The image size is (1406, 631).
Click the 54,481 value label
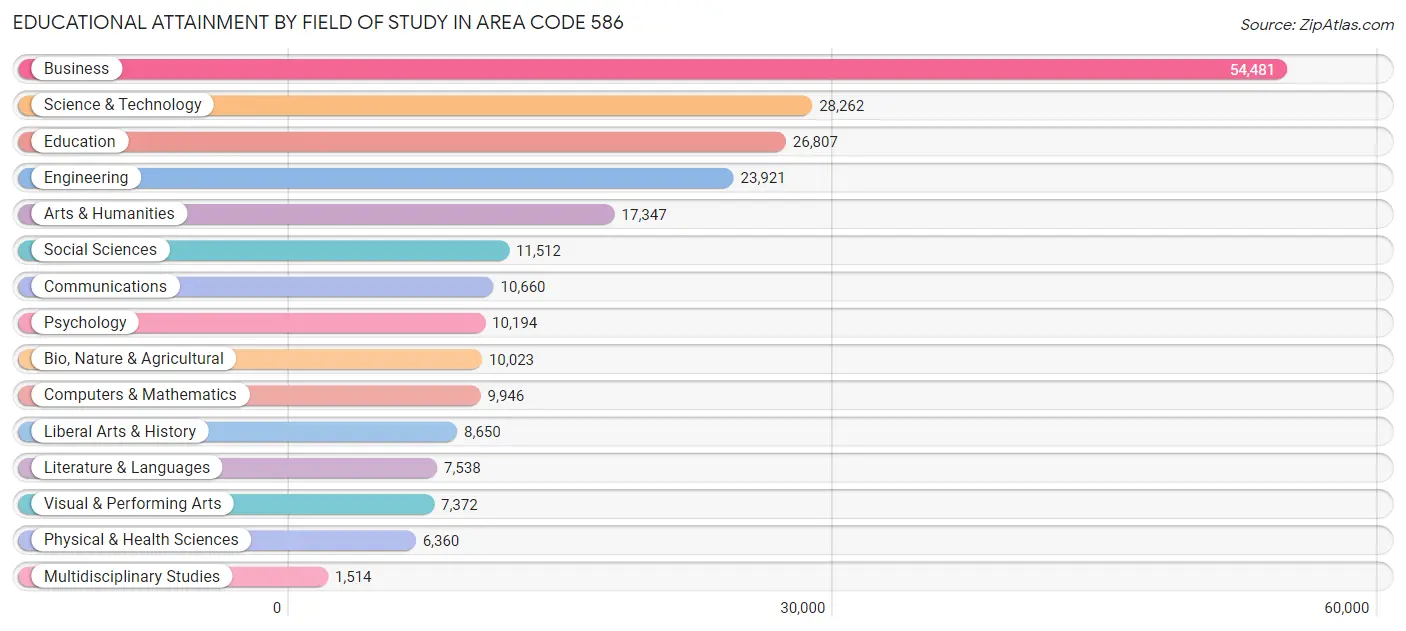coord(1254,69)
